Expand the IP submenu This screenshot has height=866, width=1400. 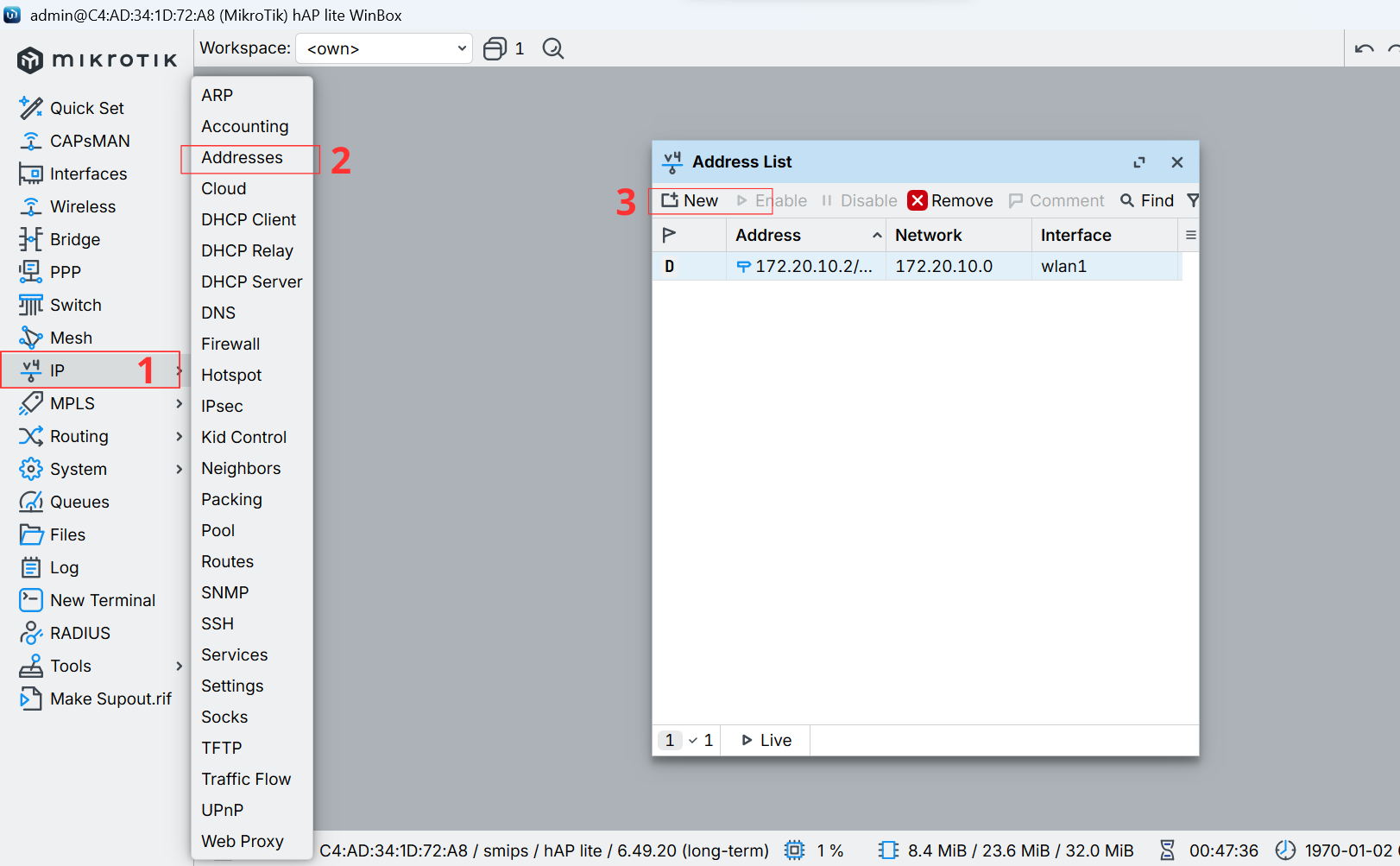[x=179, y=370]
